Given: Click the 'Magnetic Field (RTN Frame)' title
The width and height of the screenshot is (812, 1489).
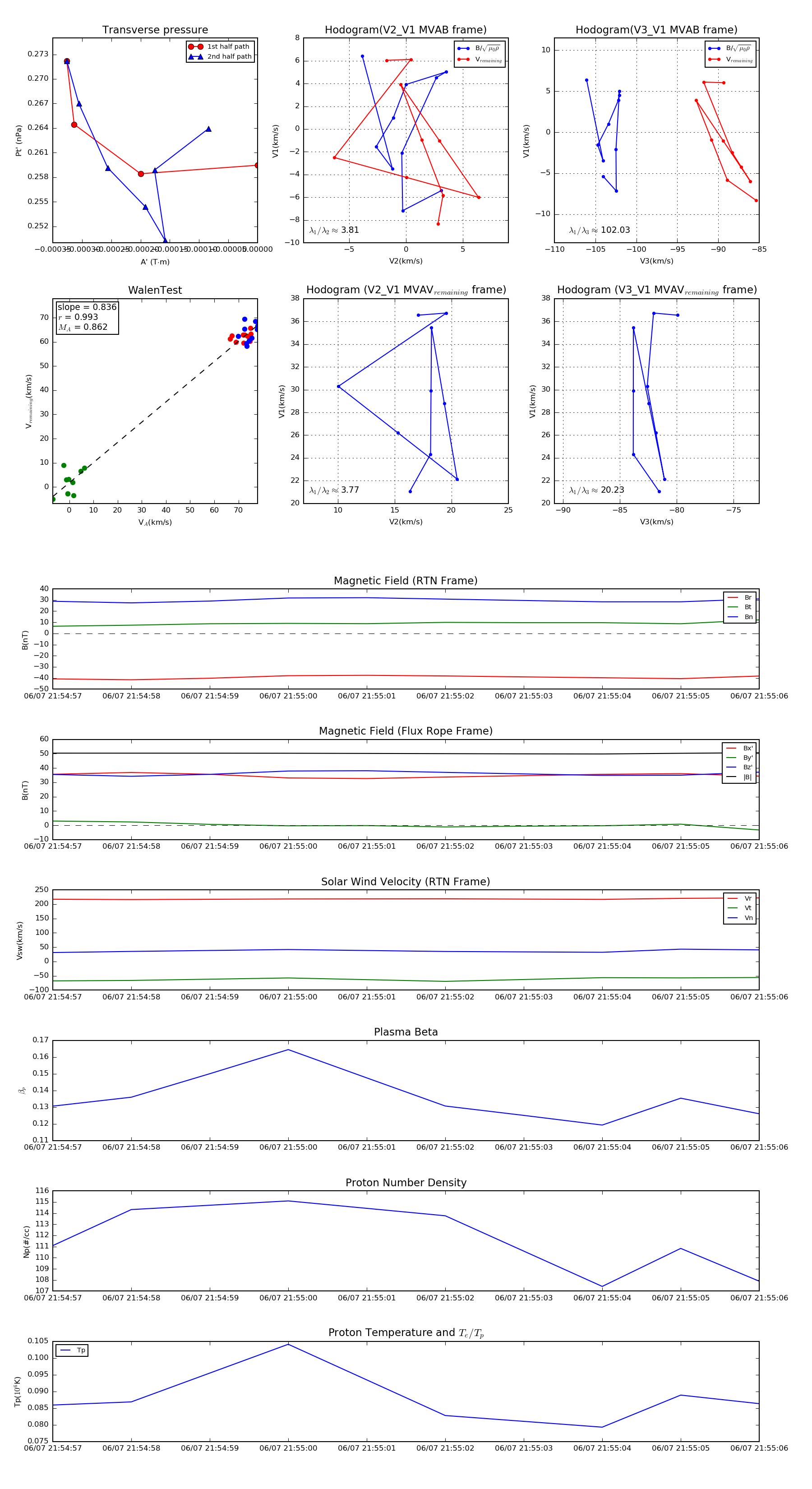Looking at the screenshot, I should (x=406, y=581).
